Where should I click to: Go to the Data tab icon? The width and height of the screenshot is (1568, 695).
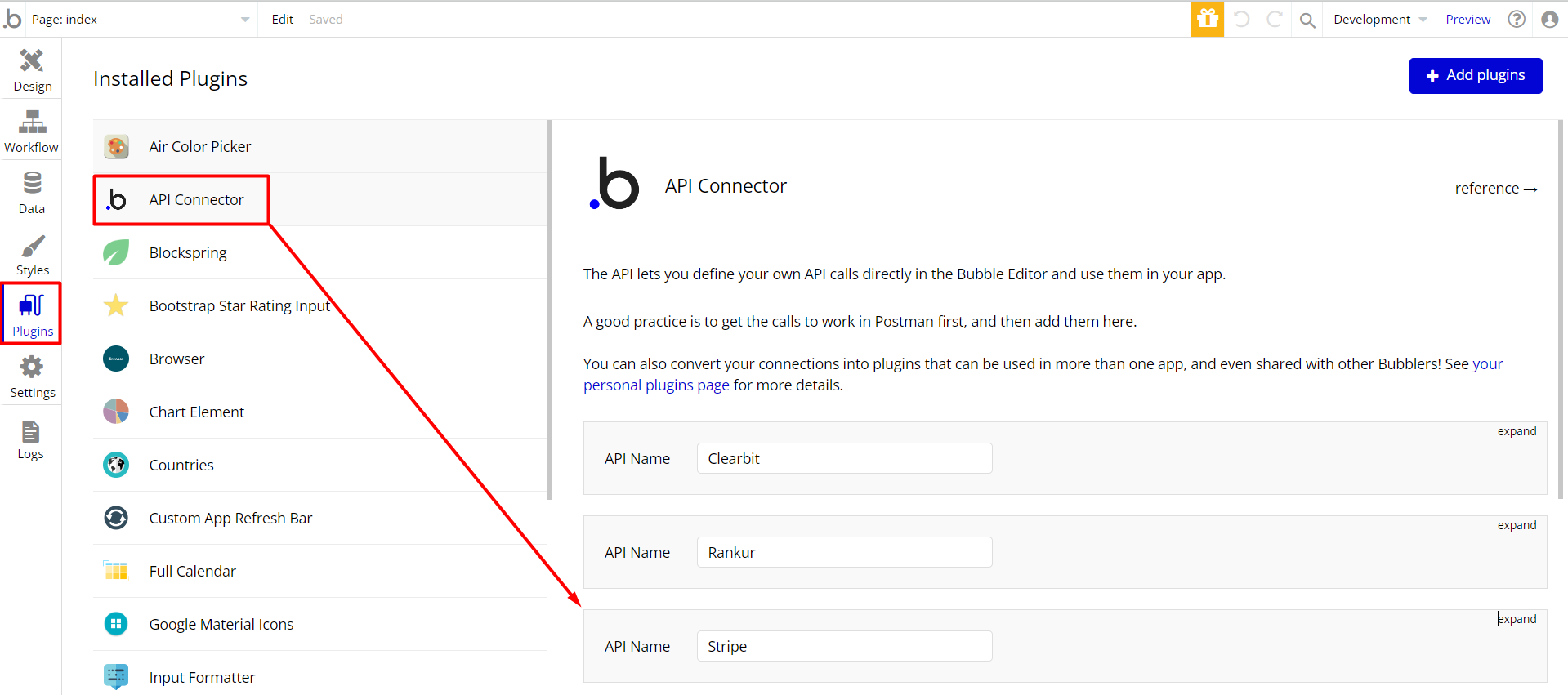[32, 183]
